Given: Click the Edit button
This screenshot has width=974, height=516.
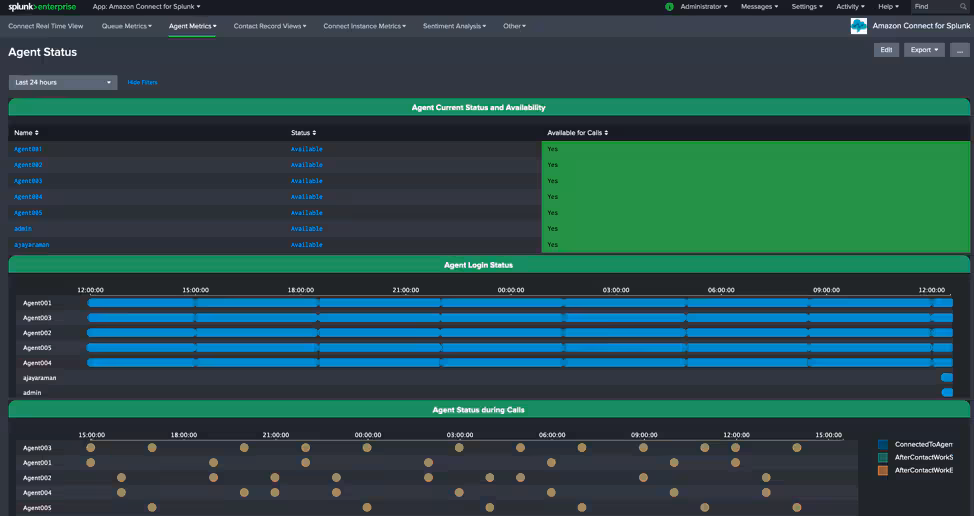Looking at the screenshot, I should (x=886, y=50).
